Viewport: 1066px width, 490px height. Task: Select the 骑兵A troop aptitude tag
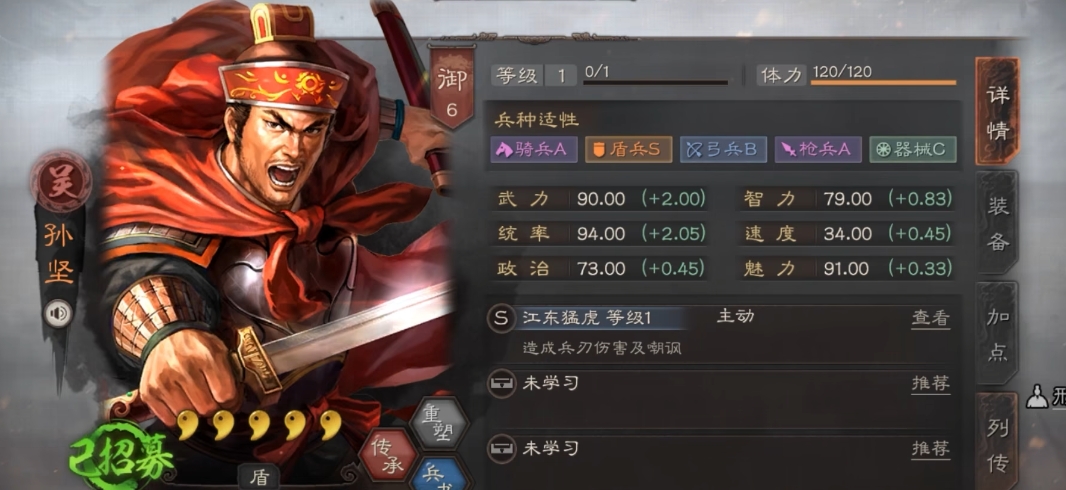coord(534,150)
